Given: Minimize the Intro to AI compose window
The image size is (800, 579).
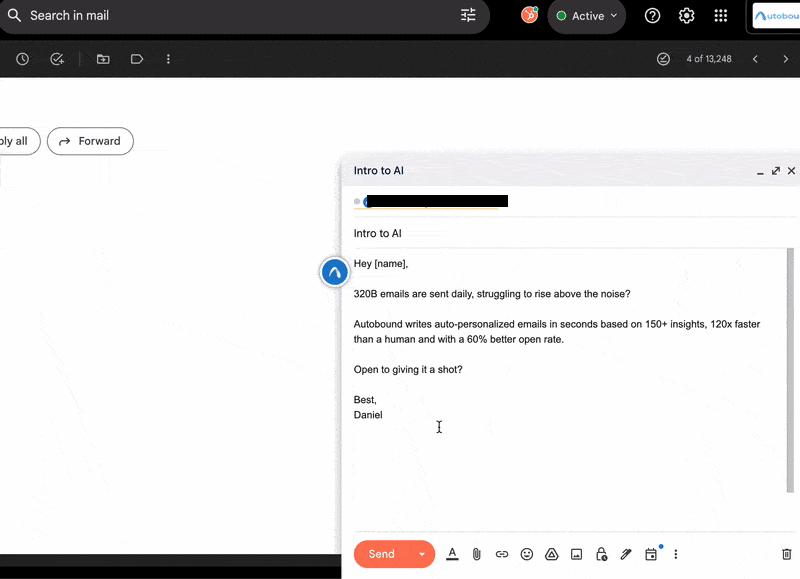Looking at the screenshot, I should [x=760, y=171].
